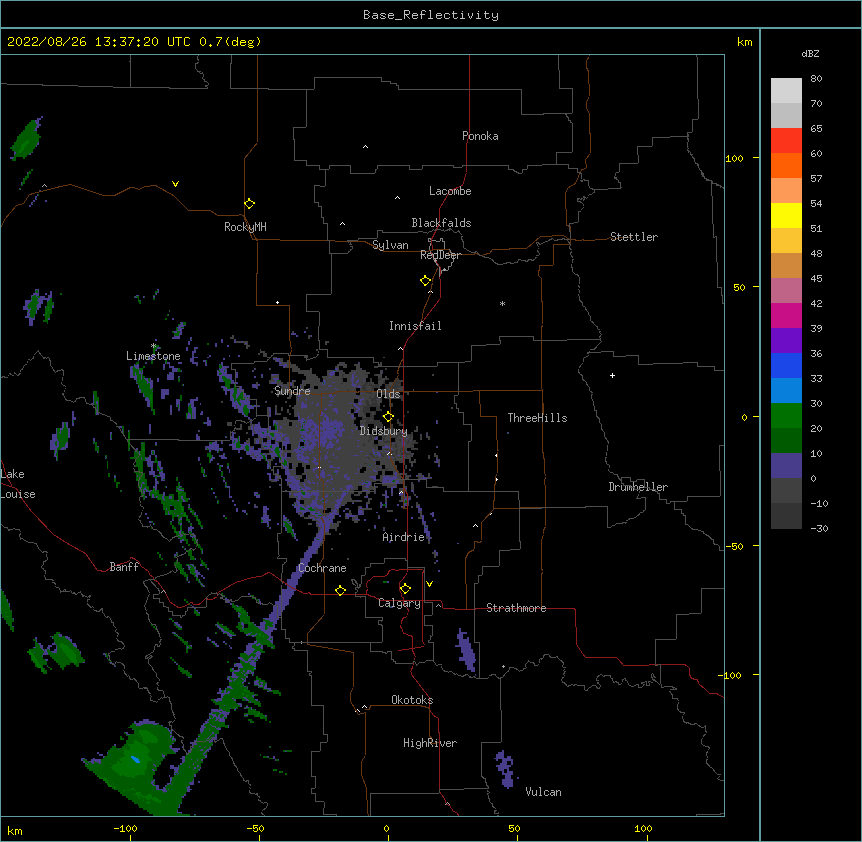Click the 80 value in the dBZ legend
This screenshot has width=862, height=842.
[816, 79]
